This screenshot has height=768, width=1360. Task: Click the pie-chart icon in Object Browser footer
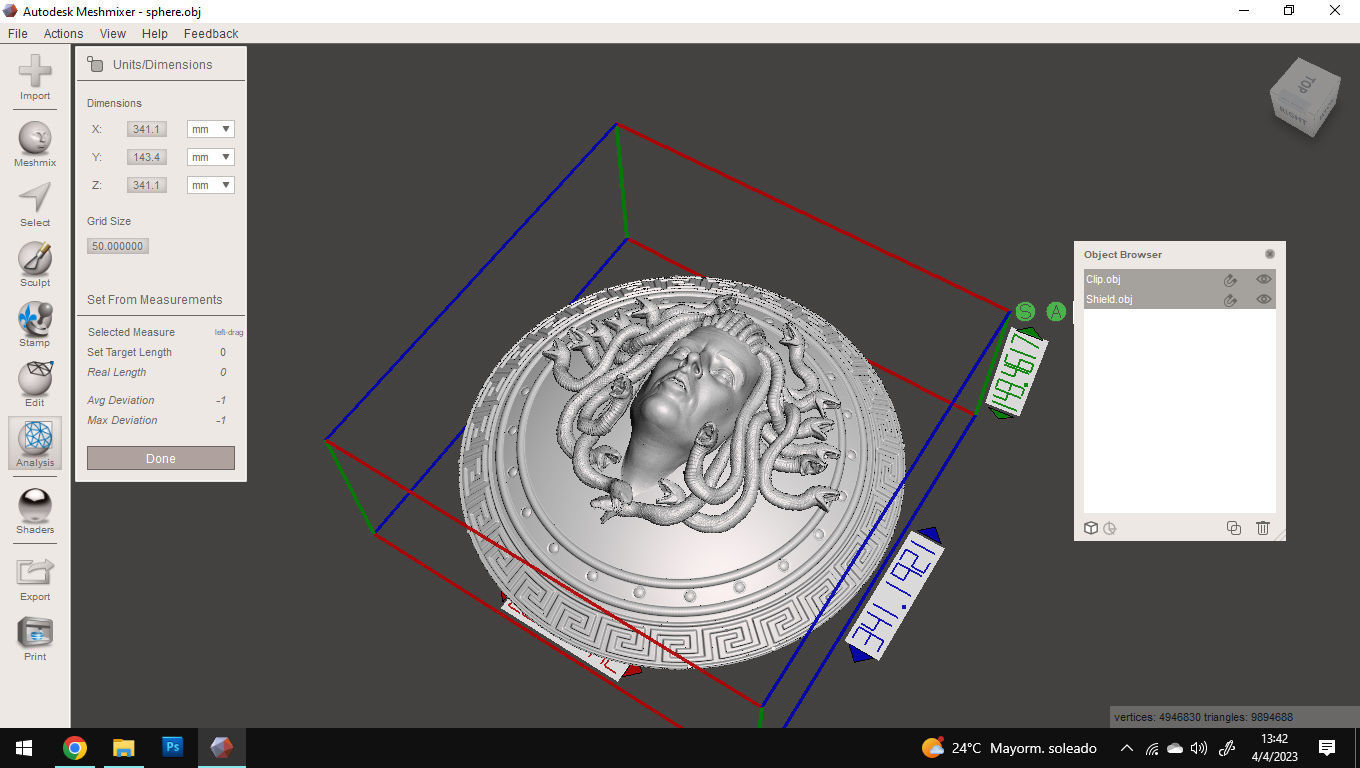point(1110,528)
